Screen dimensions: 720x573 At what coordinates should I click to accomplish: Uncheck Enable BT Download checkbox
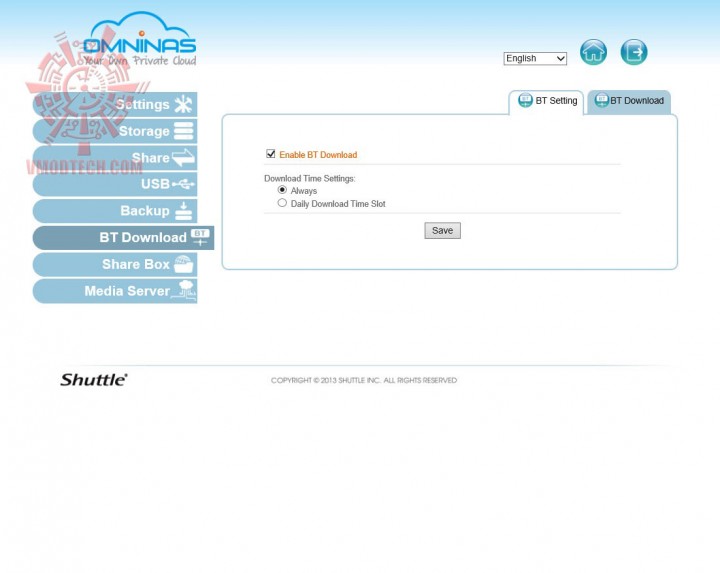[x=271, y=154]
